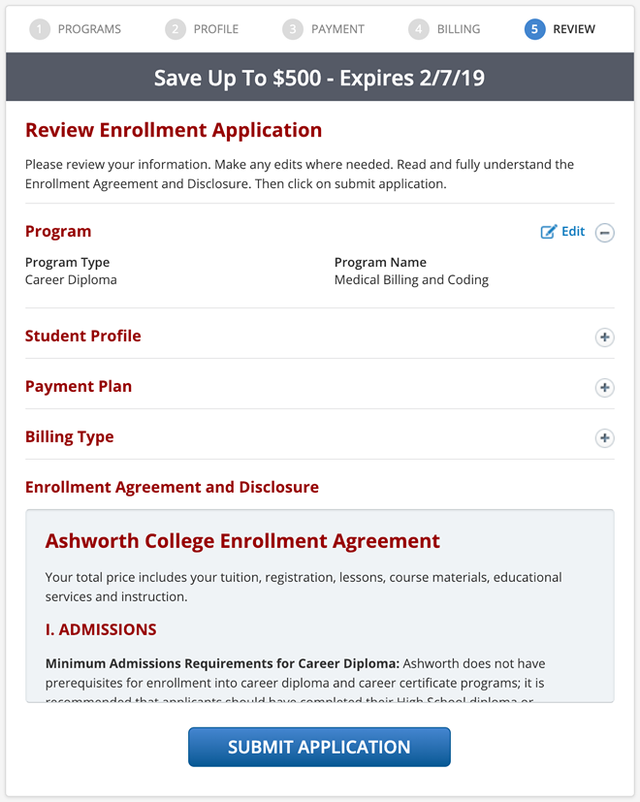Screen dimensions: 640x802
Task: Click the step 3 Payment circle icon
Action: coord(293,29)
